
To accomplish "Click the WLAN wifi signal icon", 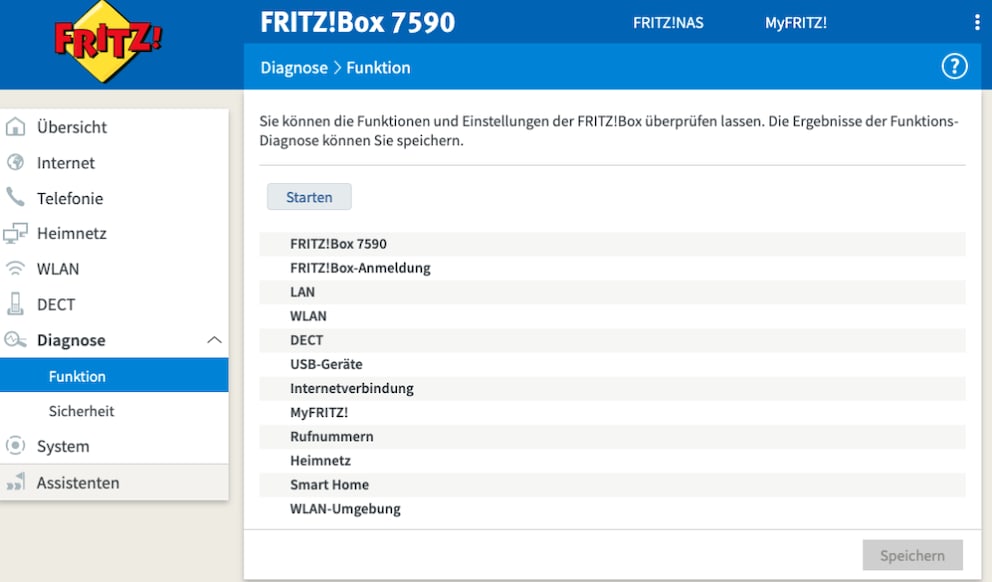I will 15,269.
